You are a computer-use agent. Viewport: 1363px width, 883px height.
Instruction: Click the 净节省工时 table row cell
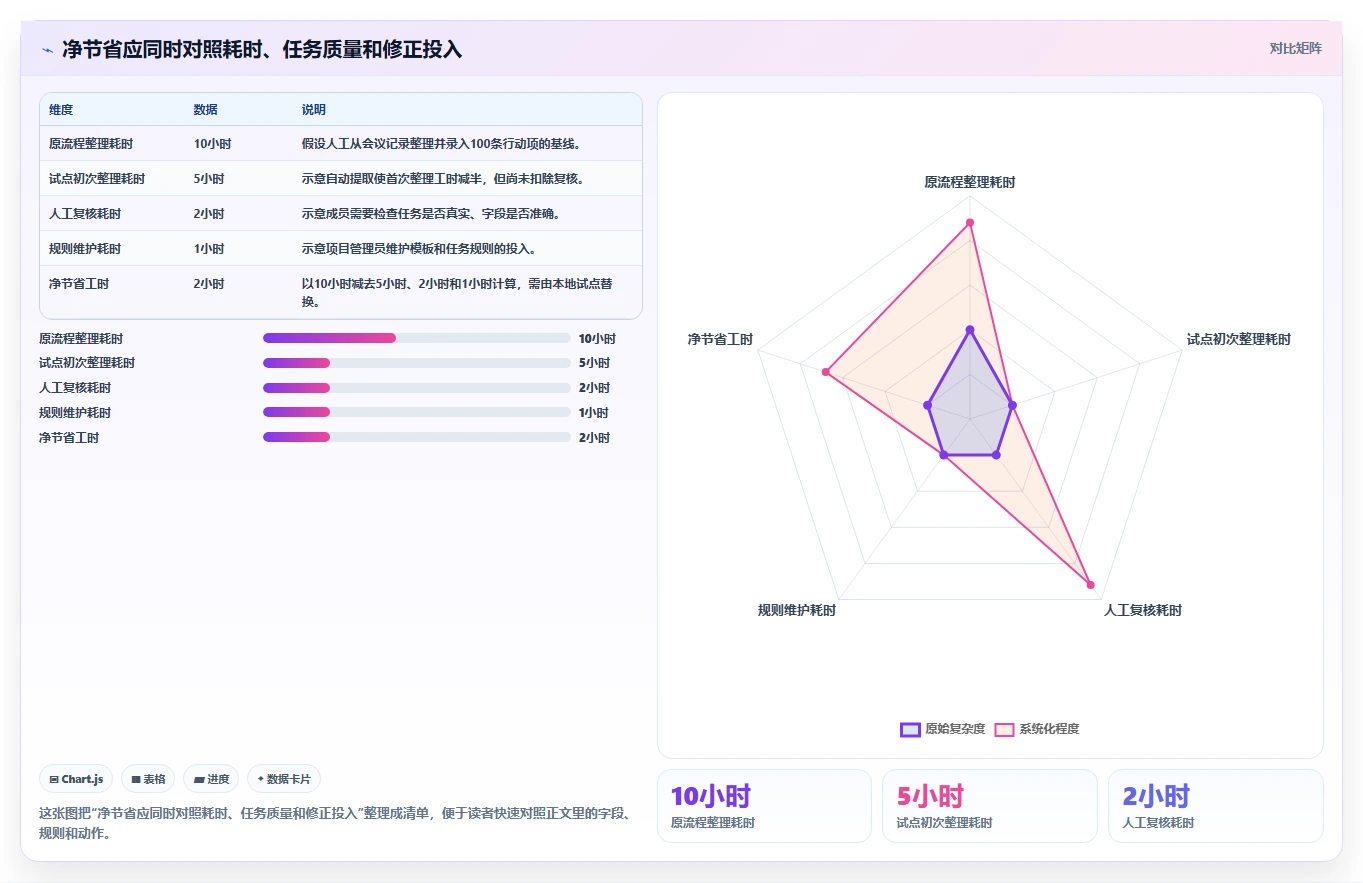click(79, 284)
